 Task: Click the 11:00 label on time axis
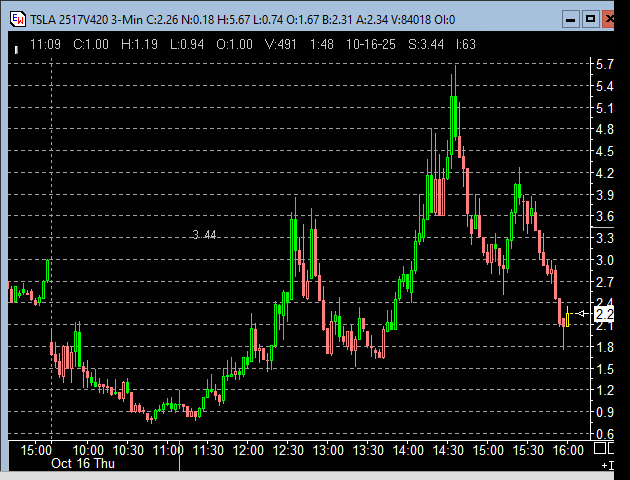[x=167, y=451]
